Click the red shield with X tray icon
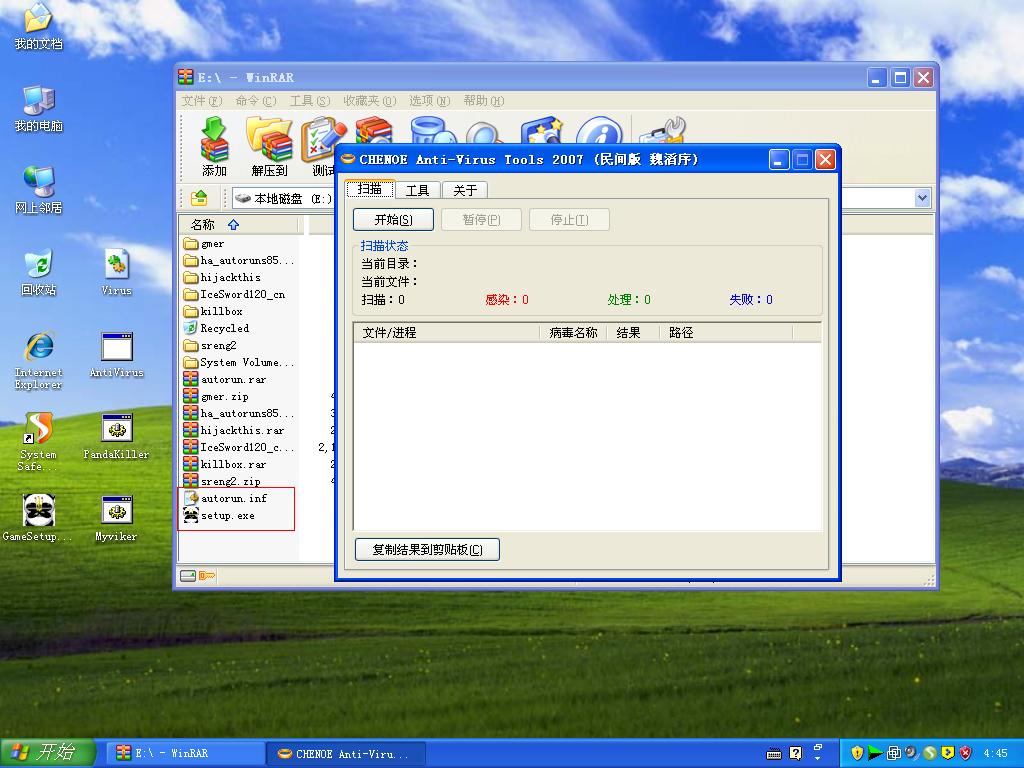 (966, 753)
